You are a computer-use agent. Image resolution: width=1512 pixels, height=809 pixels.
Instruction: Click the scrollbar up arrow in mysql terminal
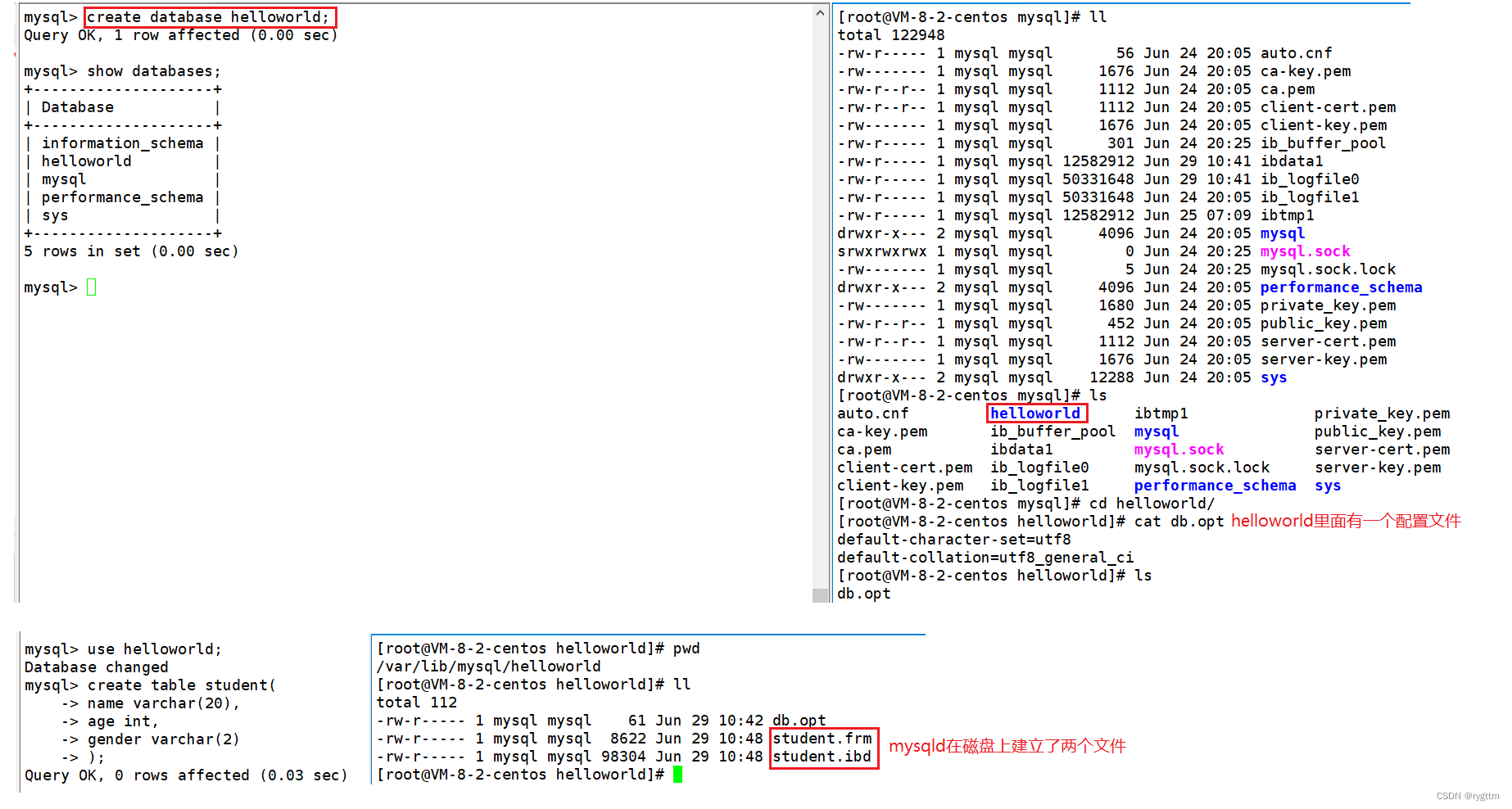click(x=821, y=12)
